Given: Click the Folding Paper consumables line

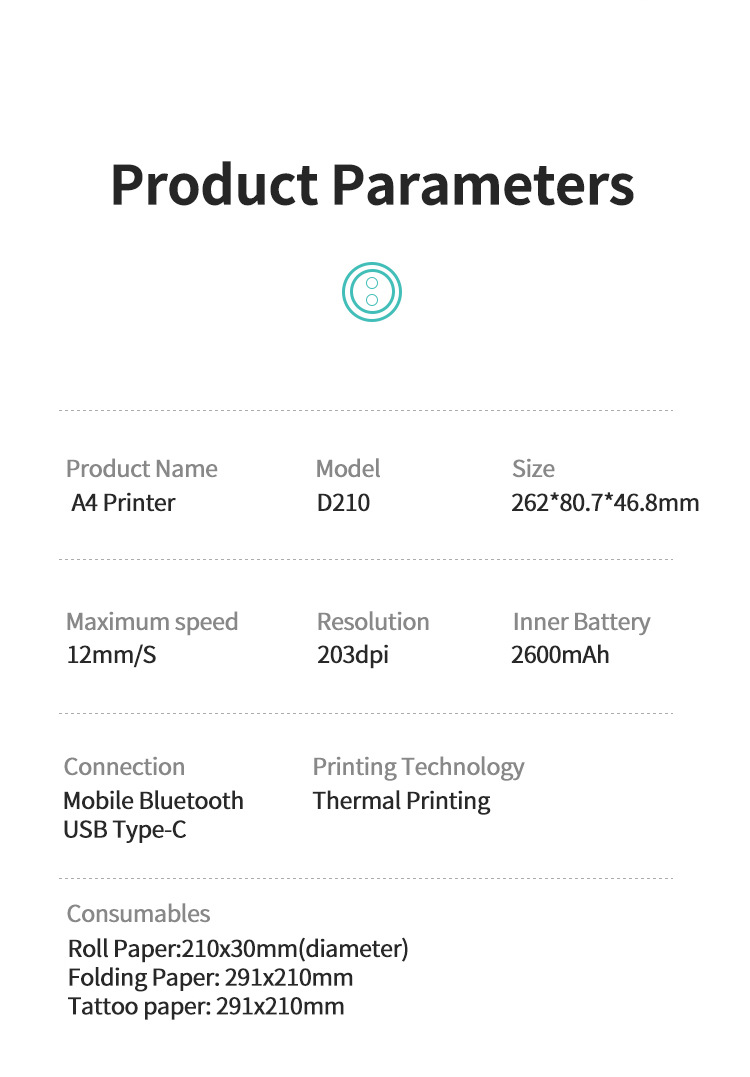Looking at the screenshot, I should coord(210,977).
